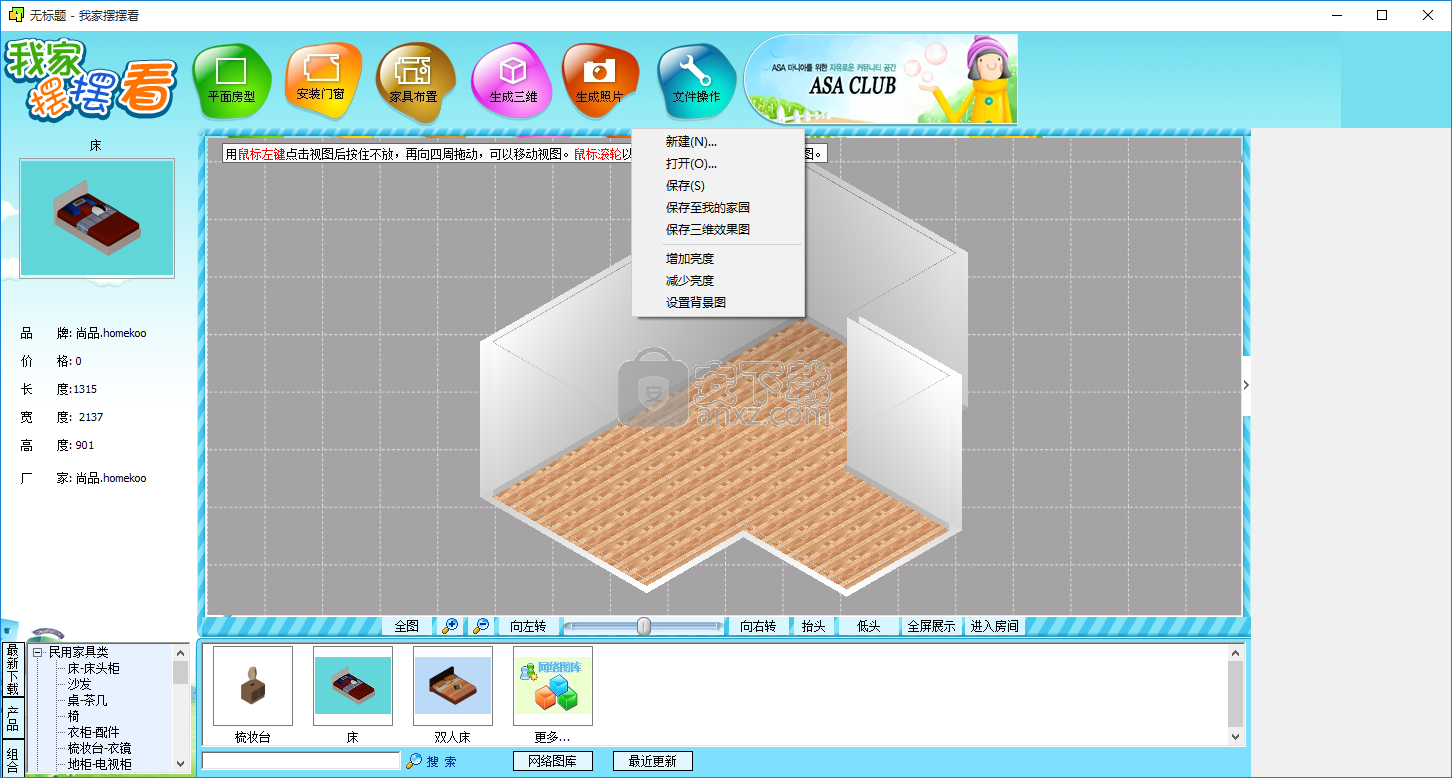1452x778 pixels.
Task: Click the view rotation slider handle
Action: [x=644, y=626]
